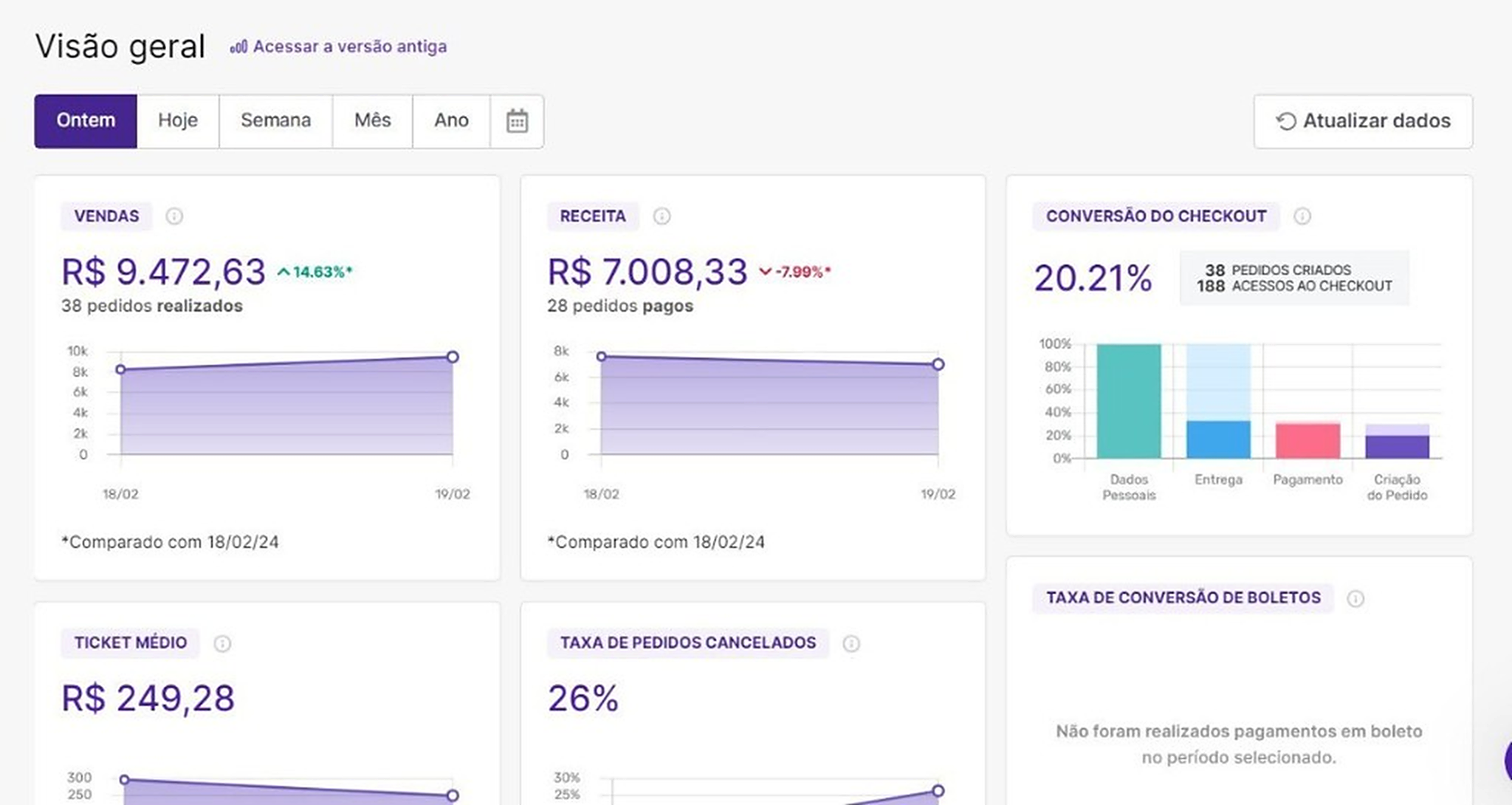
Task: Click the 20.21% conversion value
Action: pos(1093,278)
